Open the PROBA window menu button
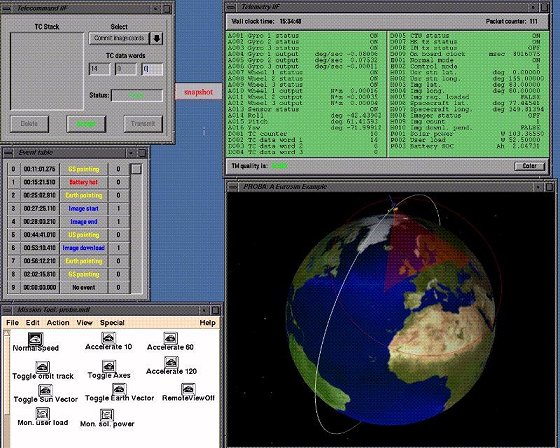This screenshot has height=448, width=560. click(x=232, y=186)
